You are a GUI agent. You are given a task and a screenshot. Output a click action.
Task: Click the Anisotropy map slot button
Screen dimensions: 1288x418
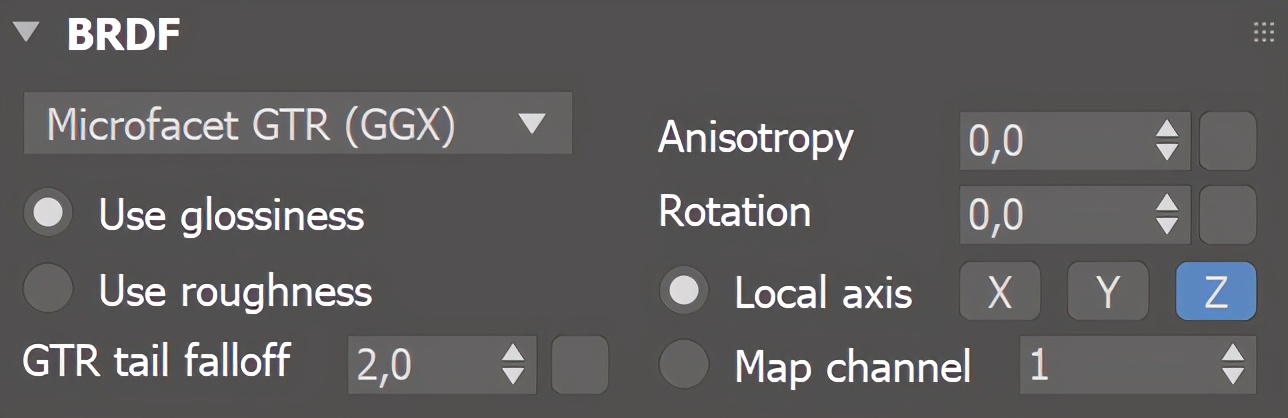[1228, 141]
